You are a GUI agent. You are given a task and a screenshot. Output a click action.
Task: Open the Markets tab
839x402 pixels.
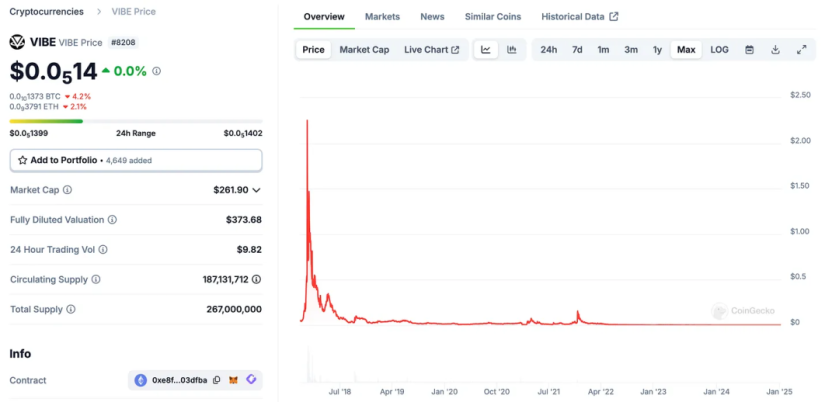coord(382,17)
